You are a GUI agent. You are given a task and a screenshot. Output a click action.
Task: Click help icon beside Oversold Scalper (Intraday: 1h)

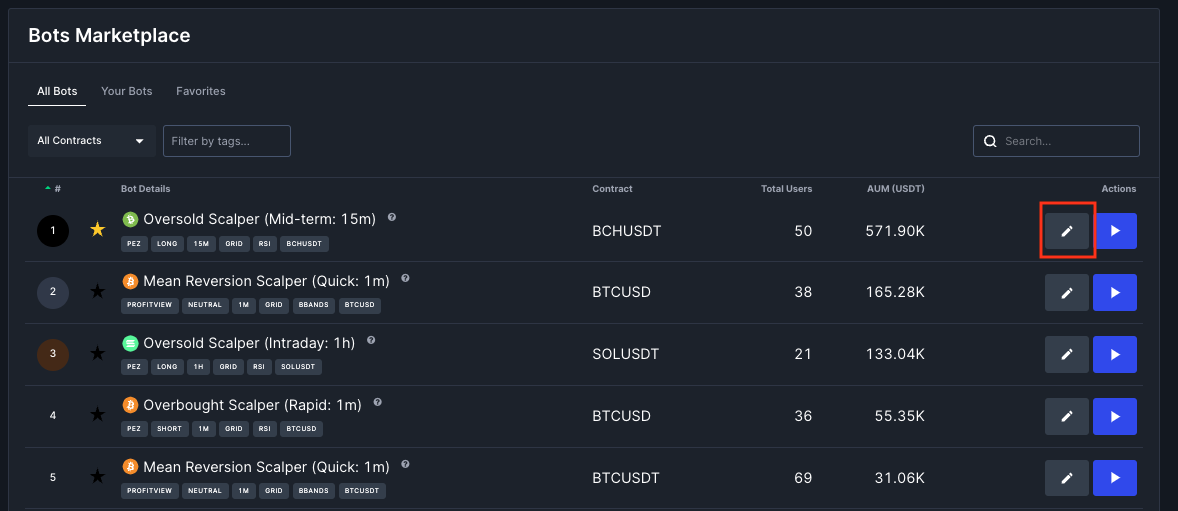point(371,341)
